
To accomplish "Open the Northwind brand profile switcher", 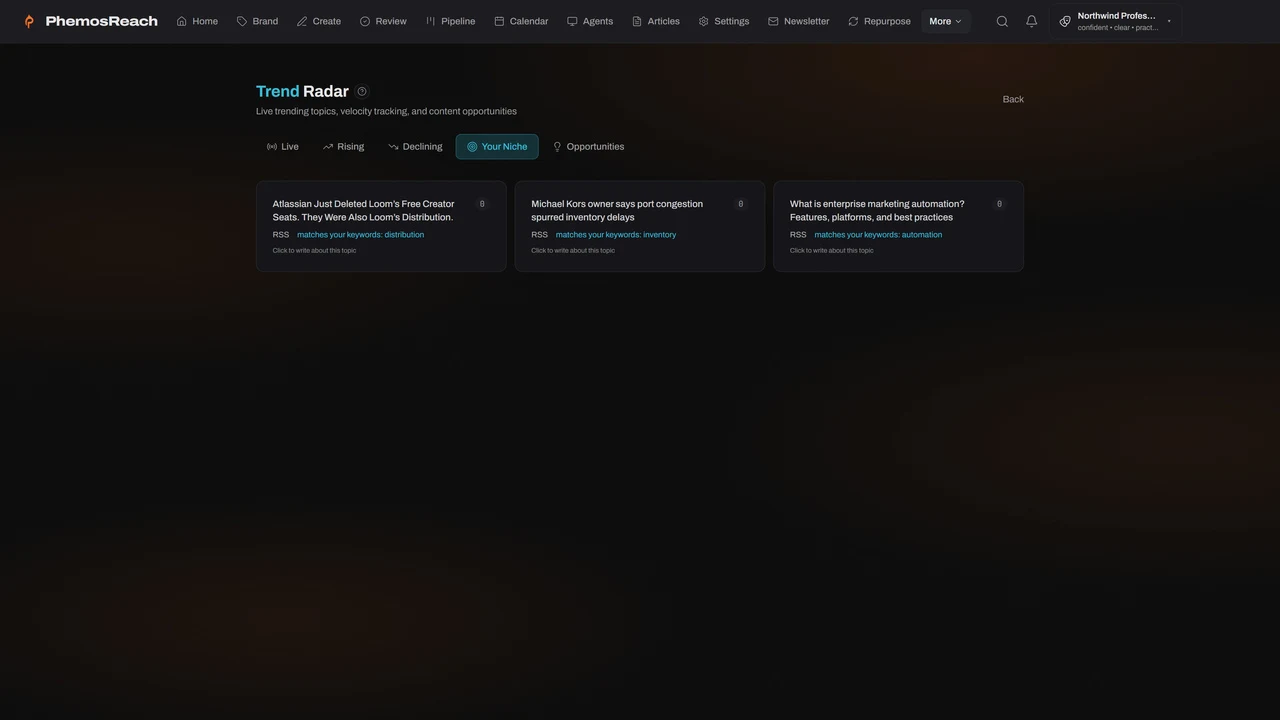I will [x=1115, y=21].
